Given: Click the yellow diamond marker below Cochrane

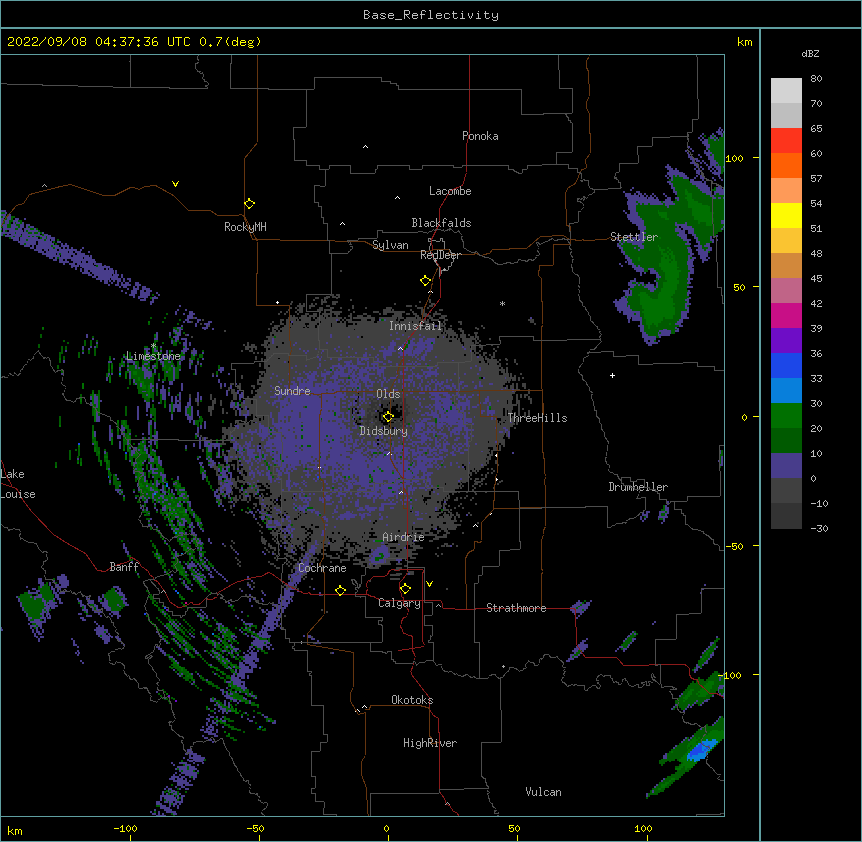Looking at the screenshot, I should coord(340,590).
